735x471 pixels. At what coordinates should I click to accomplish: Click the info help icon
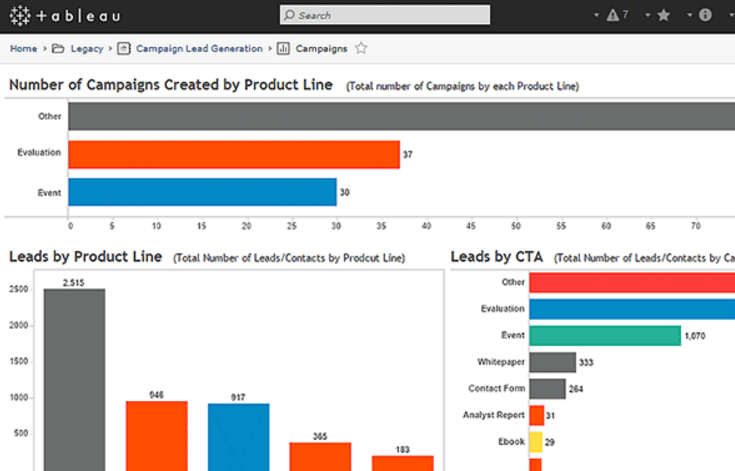[x=705, y=15]
